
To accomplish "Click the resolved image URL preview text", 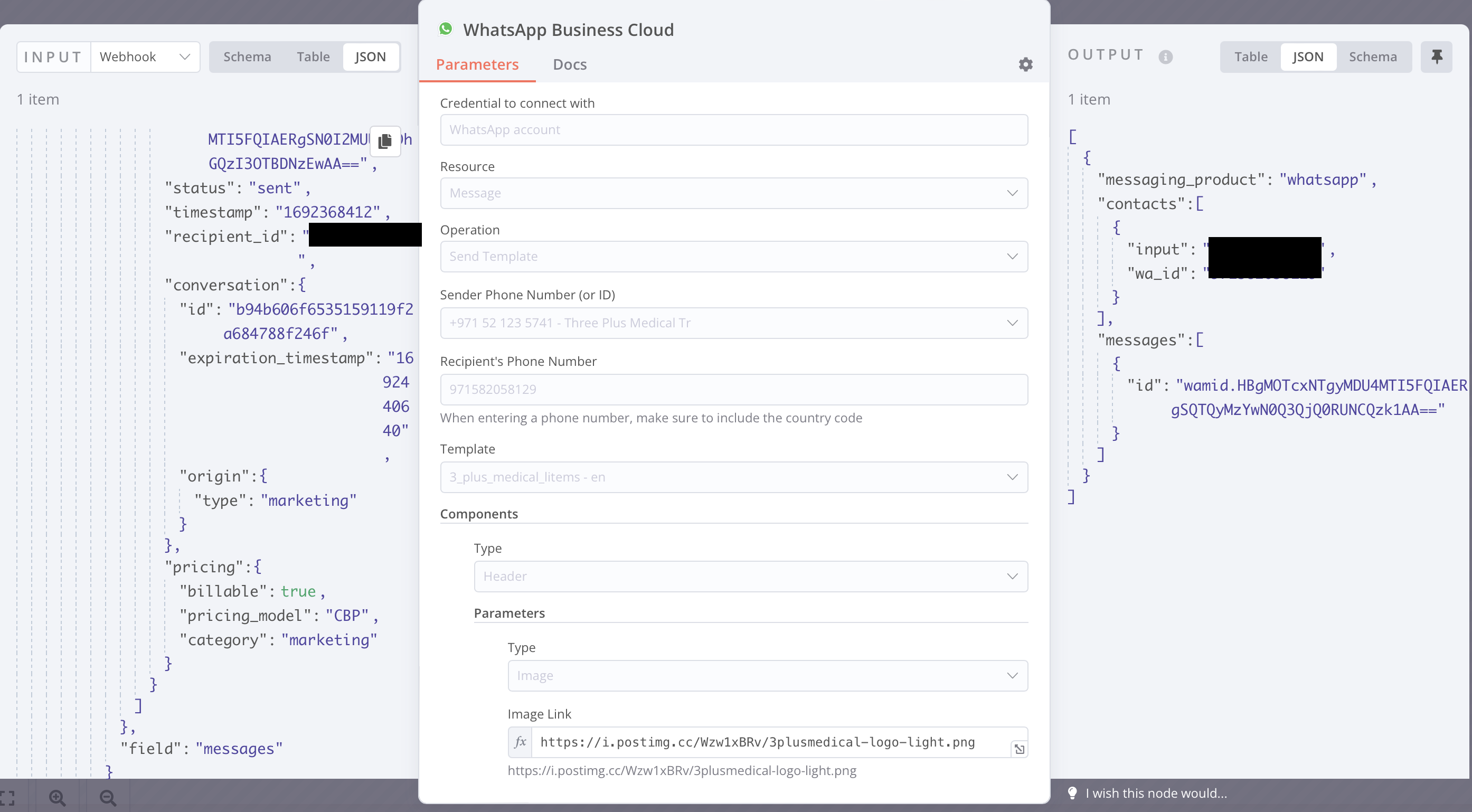I will click(682, 770).
